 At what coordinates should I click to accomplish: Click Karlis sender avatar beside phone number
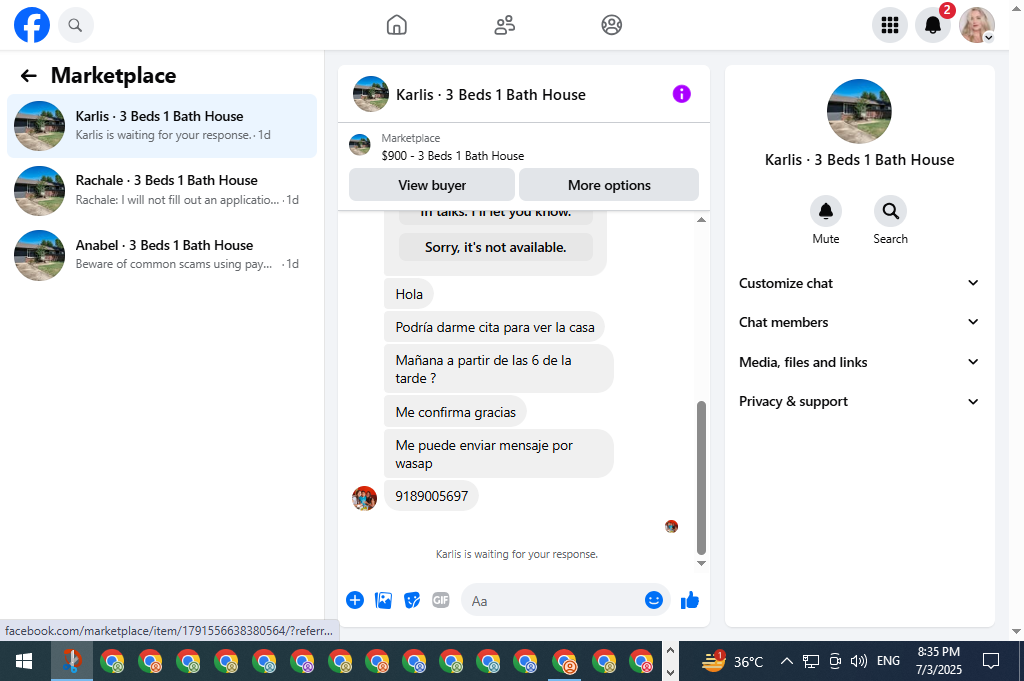pyautogui.click(x=364, y=498)
